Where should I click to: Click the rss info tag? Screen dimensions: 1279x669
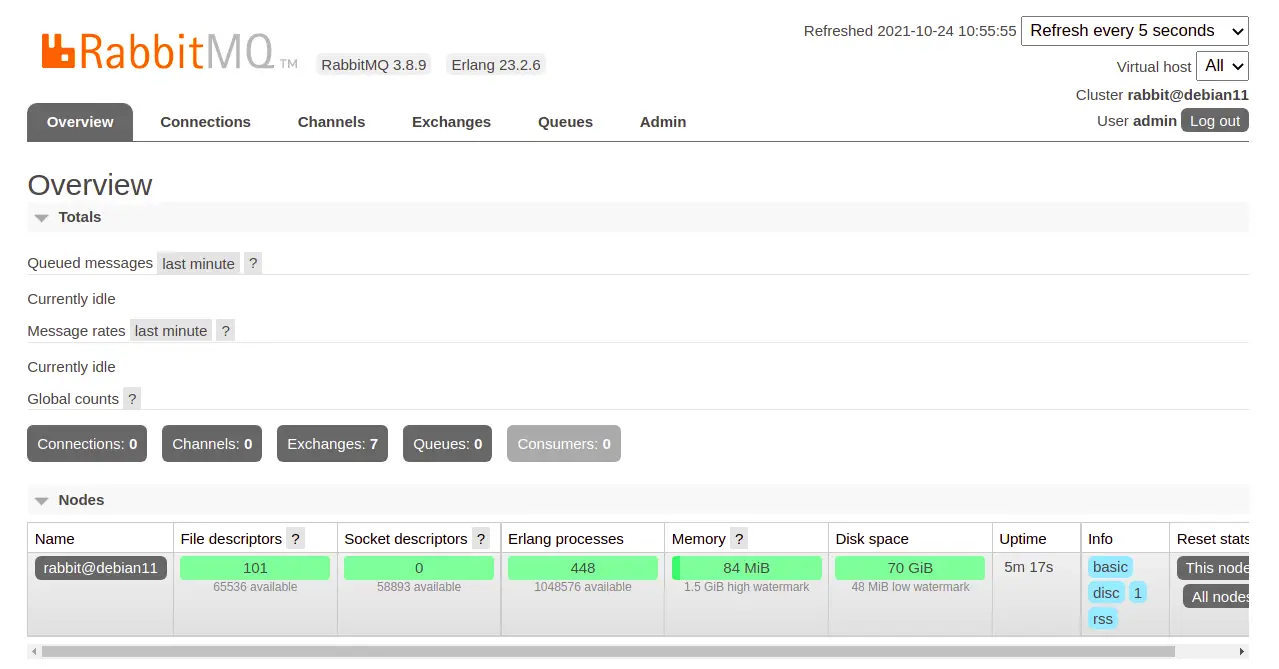(x=1102, y=619)
